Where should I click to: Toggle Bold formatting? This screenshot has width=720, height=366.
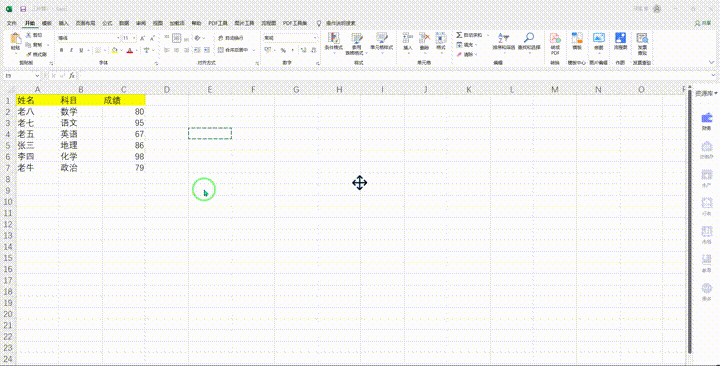[62, 50]
